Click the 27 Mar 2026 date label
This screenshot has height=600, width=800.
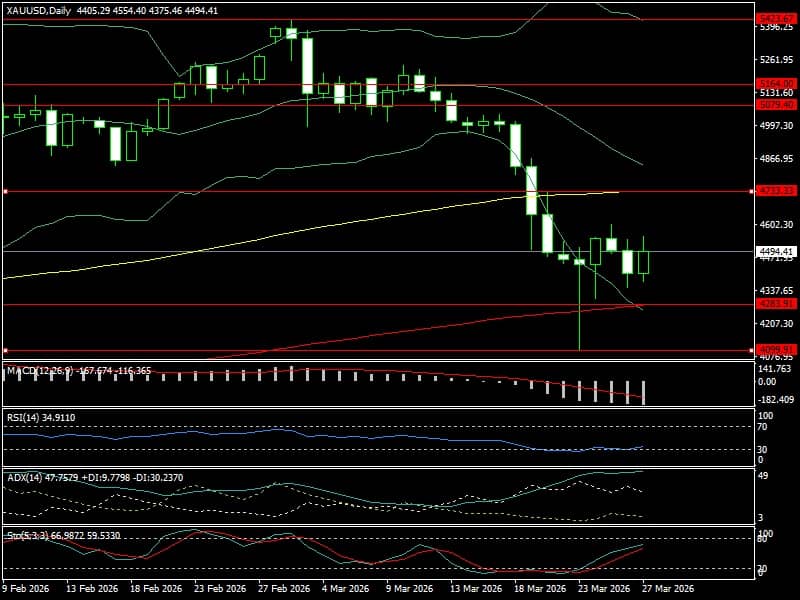(x=667, y=588)
